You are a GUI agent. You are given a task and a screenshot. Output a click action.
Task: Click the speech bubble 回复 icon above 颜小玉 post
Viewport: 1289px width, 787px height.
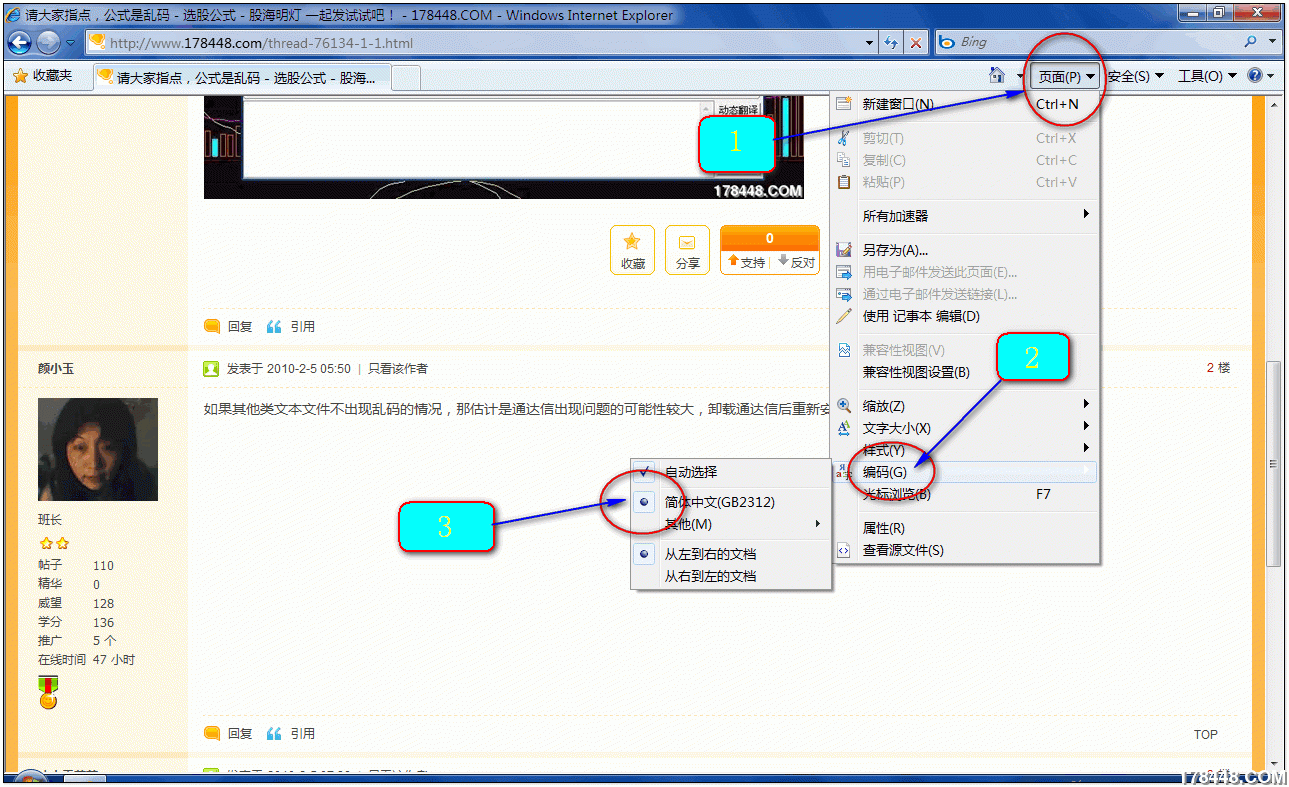coord(212,326)
